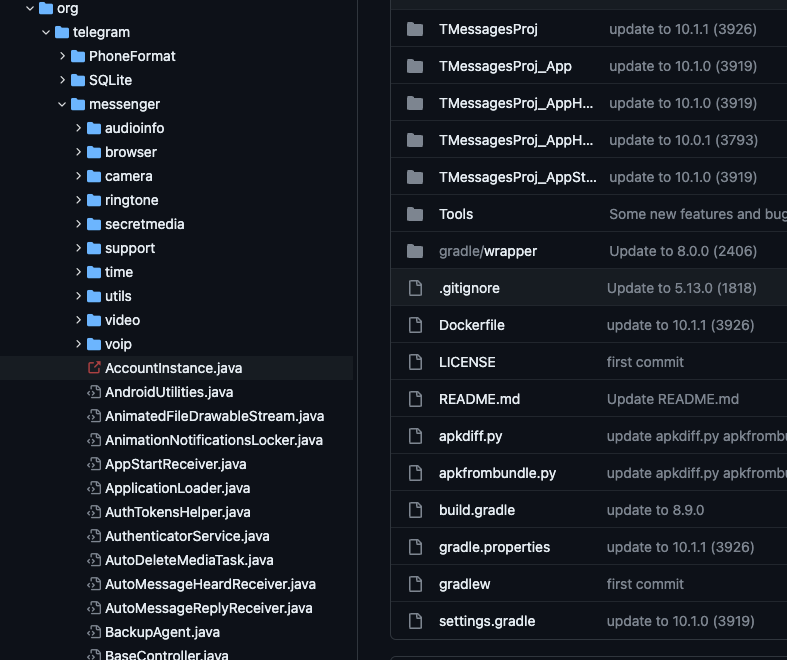Click the TMessagesProj folder icon
Image resolution: width=787 pixels, height=660 pixels.
[415, 29]
